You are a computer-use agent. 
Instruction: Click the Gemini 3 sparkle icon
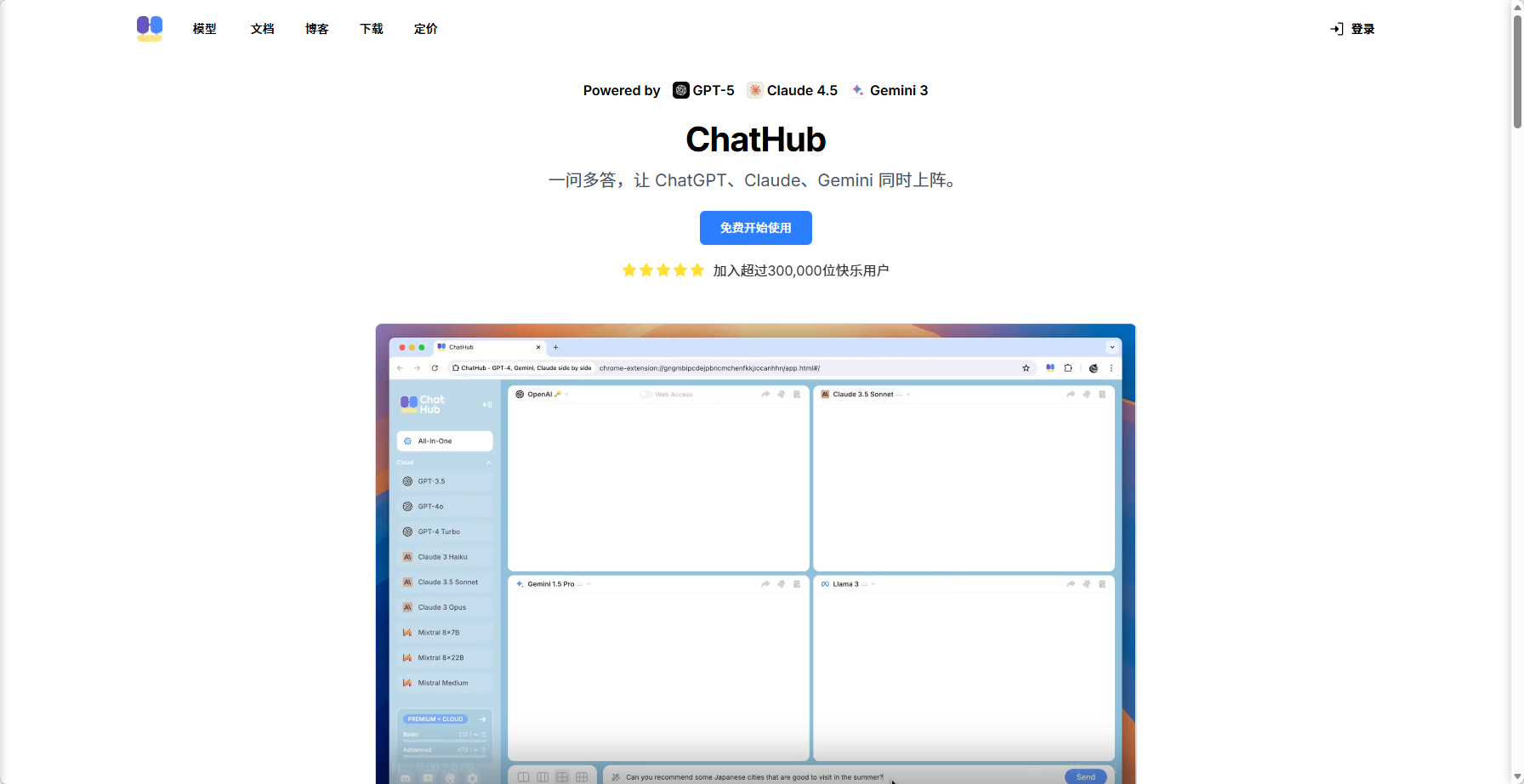point(858,90)
